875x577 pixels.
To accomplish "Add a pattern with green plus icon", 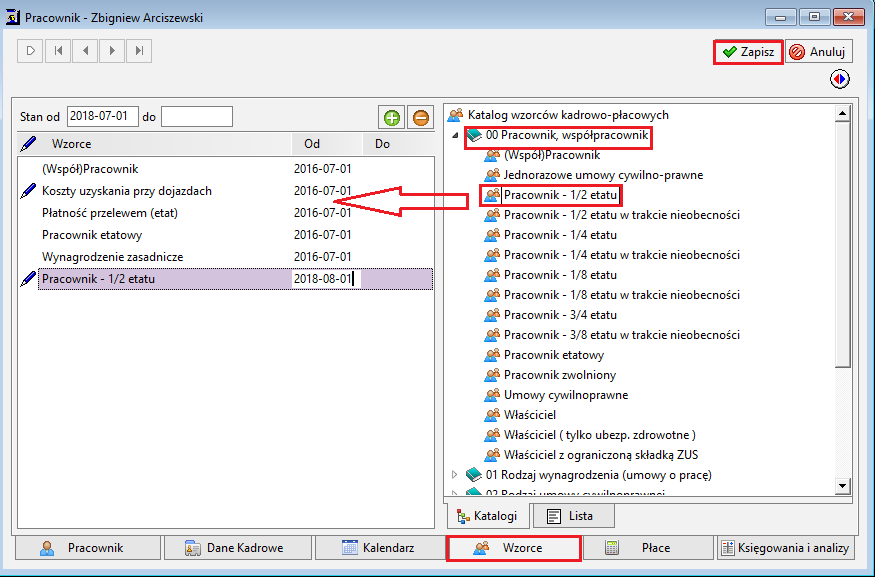I will 392,118.
